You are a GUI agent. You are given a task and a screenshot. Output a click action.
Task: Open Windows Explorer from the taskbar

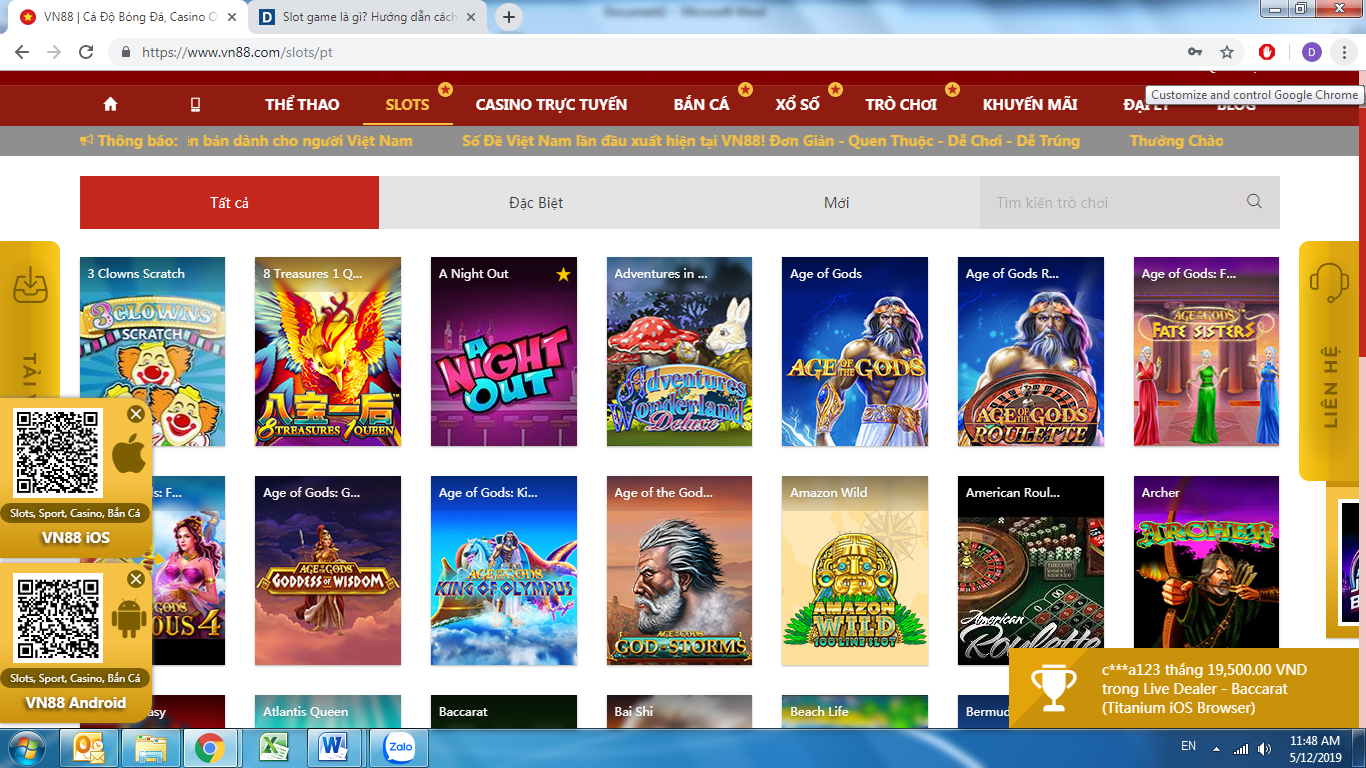[x=152, y=747]
